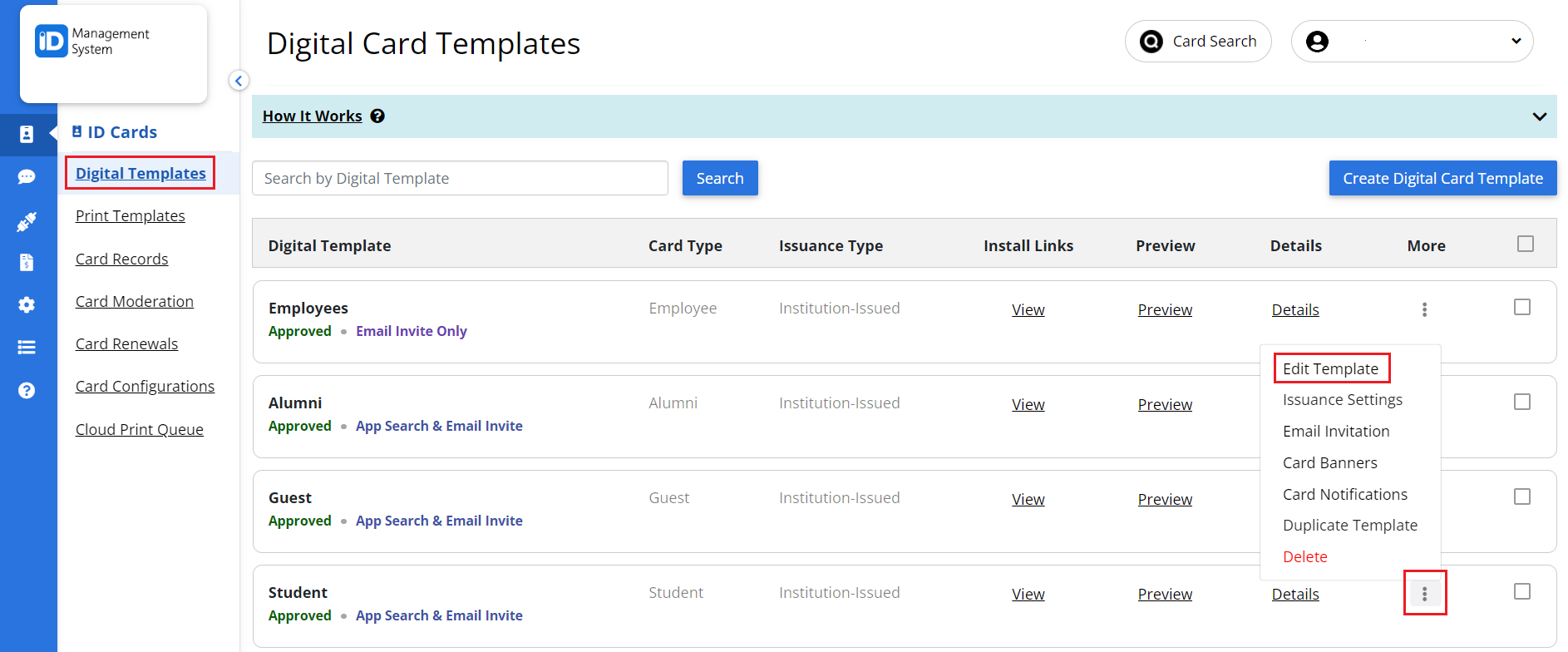Click the Guest template name
Screen dimensions: 1568x652
tap(290, 498)
